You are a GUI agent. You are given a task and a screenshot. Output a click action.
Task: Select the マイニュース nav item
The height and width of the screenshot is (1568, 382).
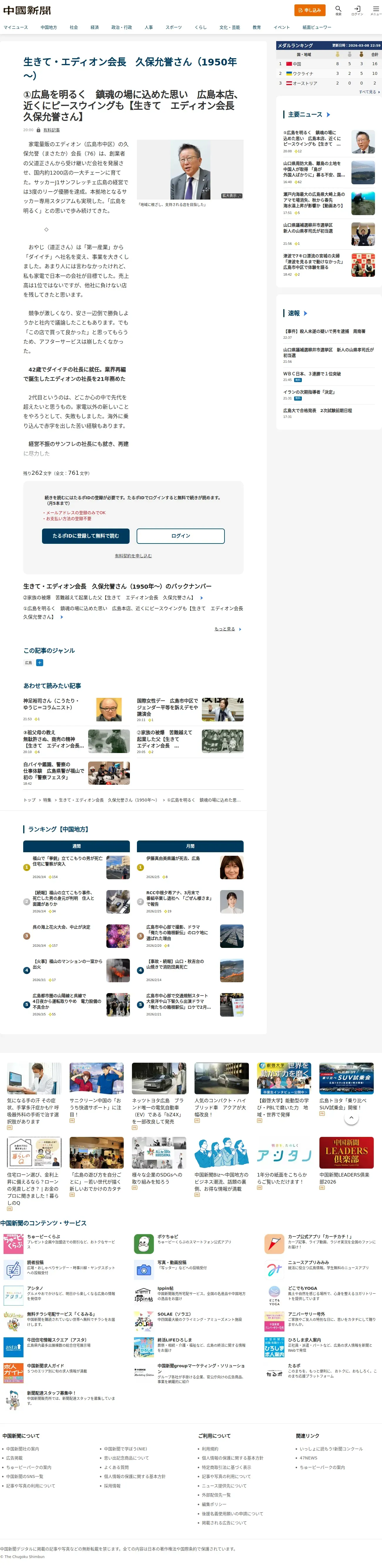point(16,27)
